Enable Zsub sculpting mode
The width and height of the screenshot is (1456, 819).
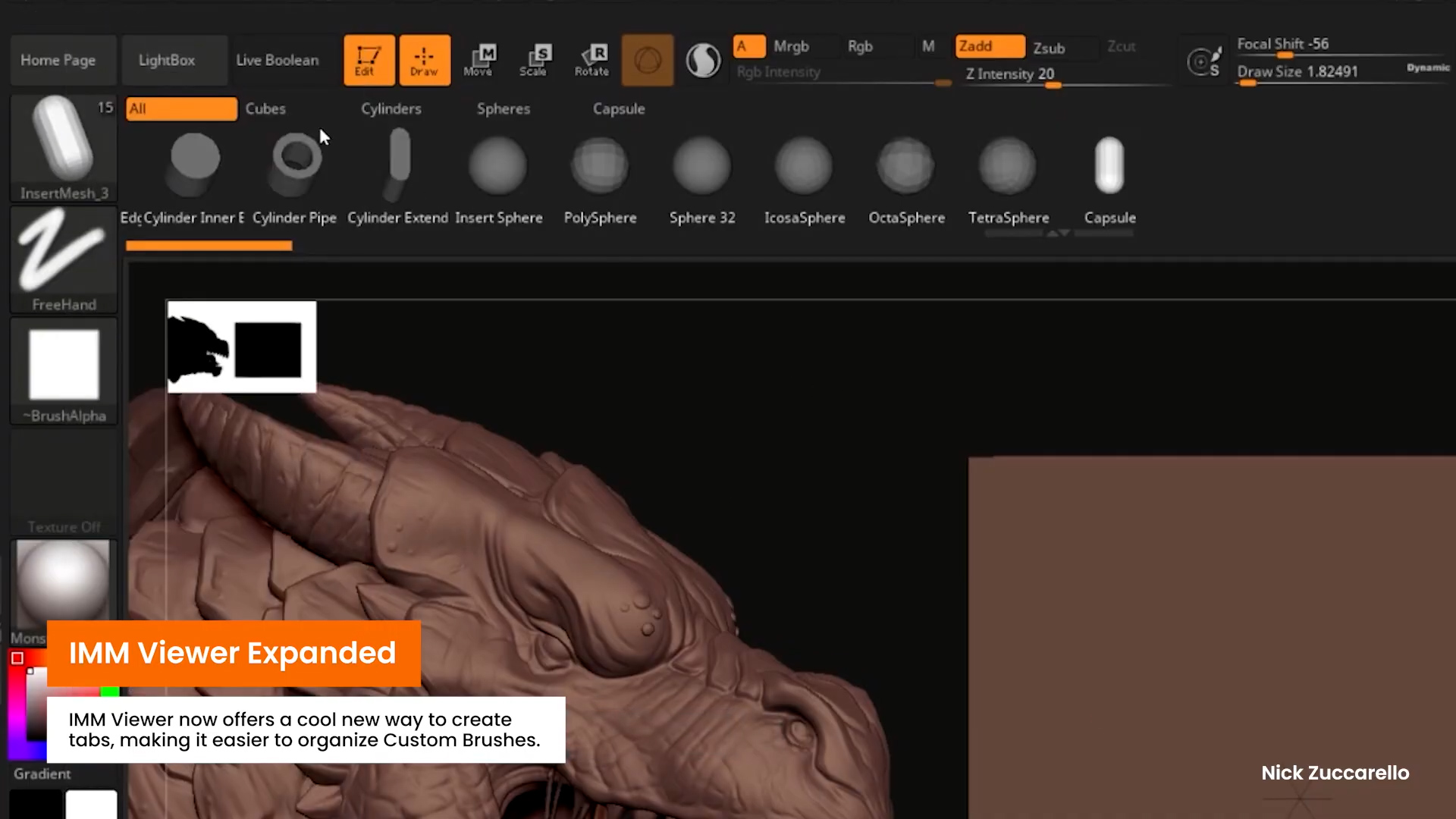point(1050,48)
